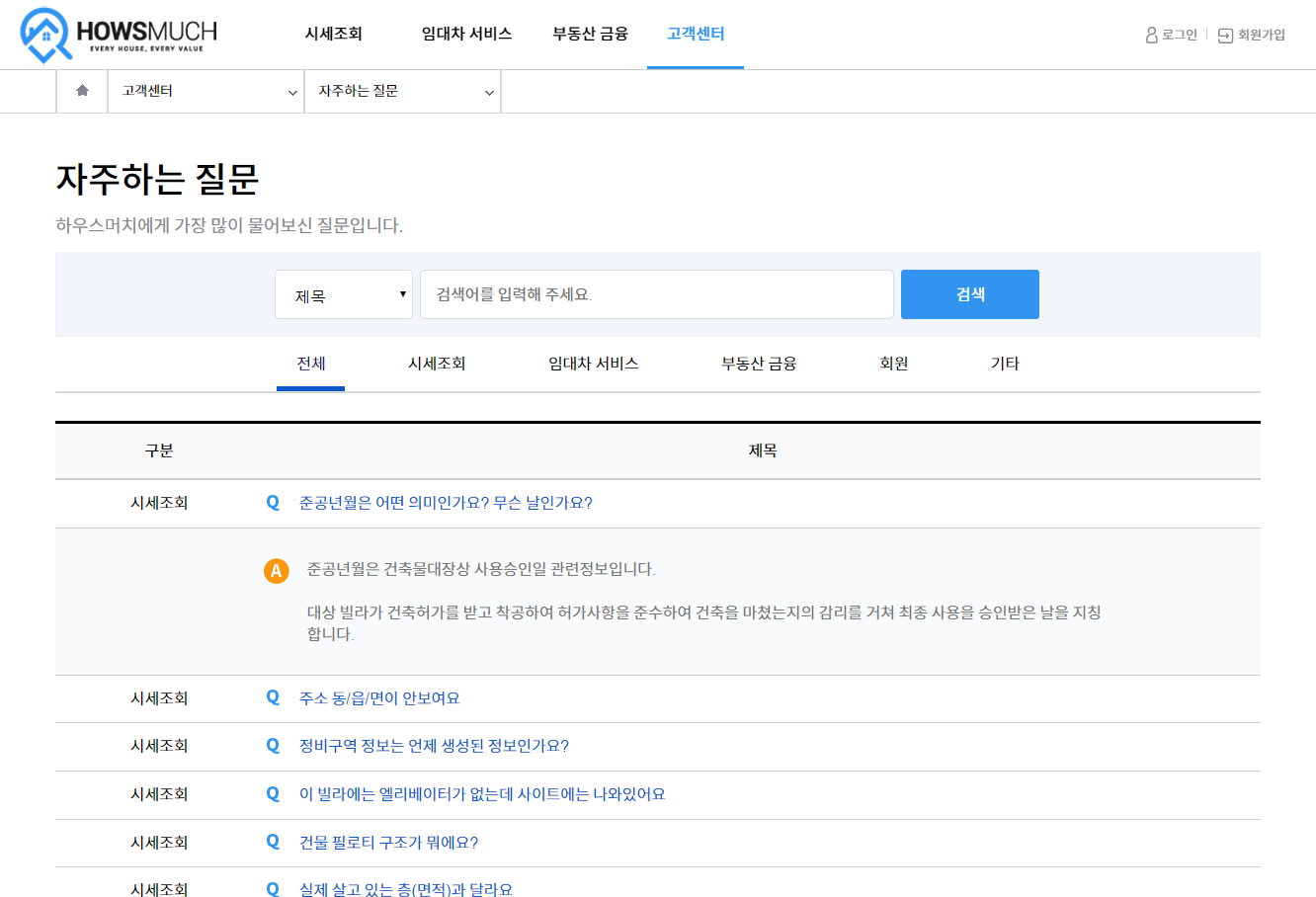Select the 기타 category tab
This screenshot has width=1316, height=897.
(x=1004, y=364)
